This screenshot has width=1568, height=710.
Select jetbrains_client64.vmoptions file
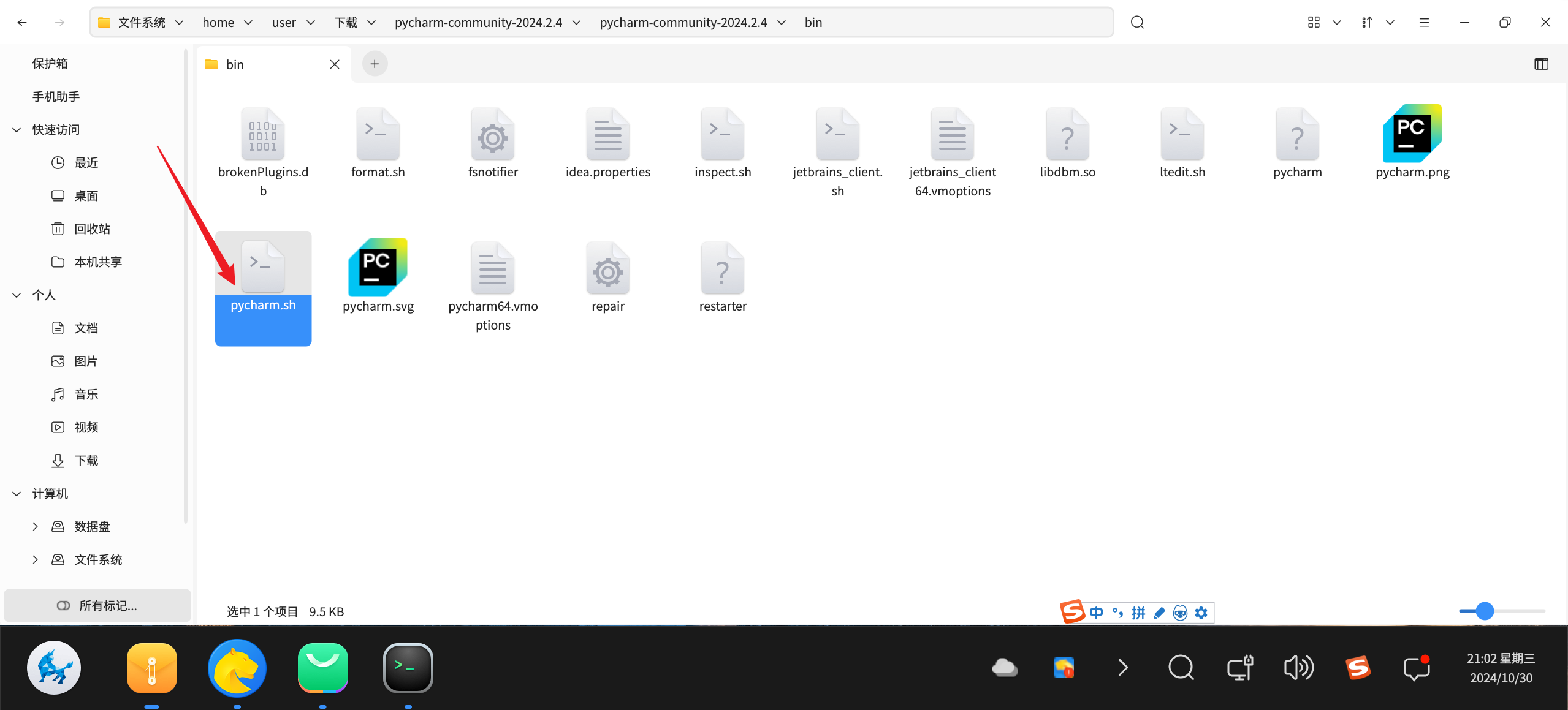tap(953, 152)
